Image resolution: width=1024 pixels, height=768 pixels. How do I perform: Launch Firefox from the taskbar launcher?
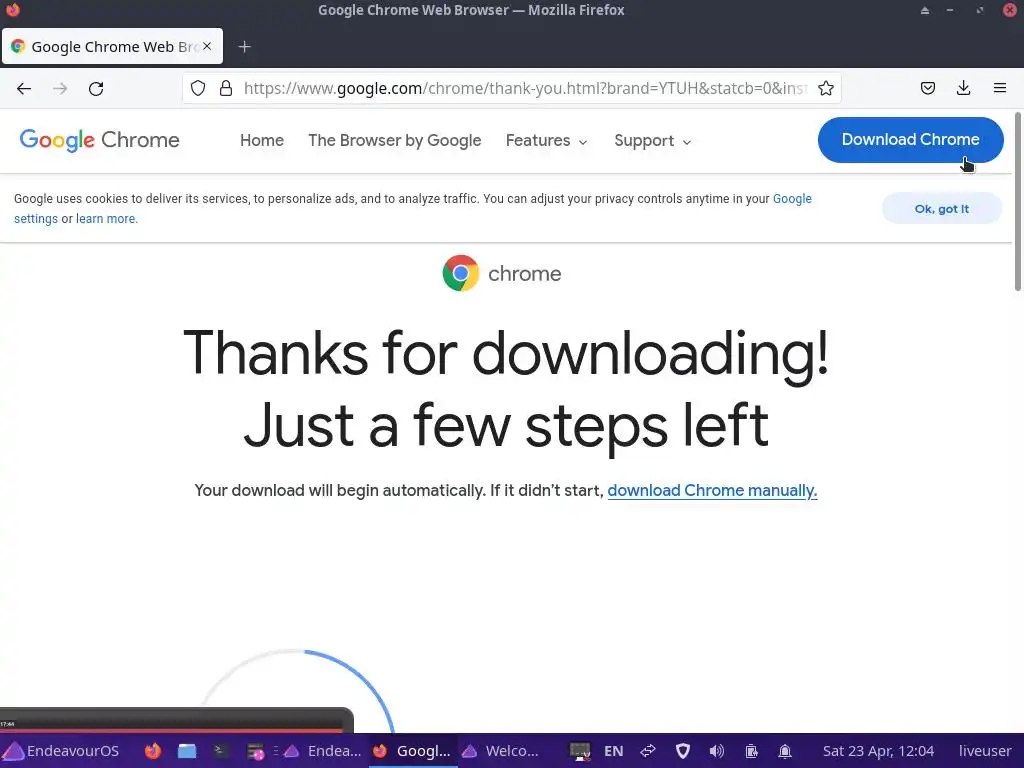tap(153, 751)
